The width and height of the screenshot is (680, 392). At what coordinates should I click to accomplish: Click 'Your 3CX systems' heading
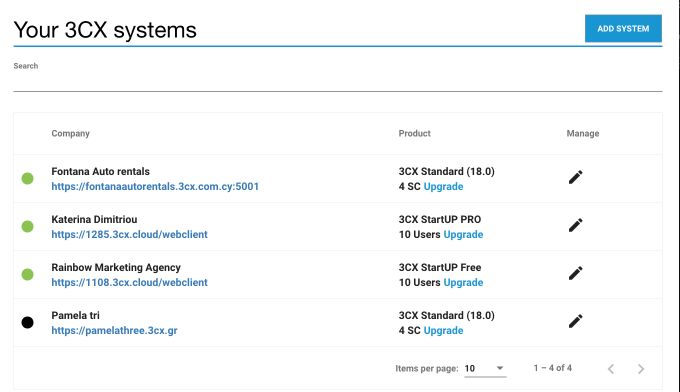tap(105, 30)
